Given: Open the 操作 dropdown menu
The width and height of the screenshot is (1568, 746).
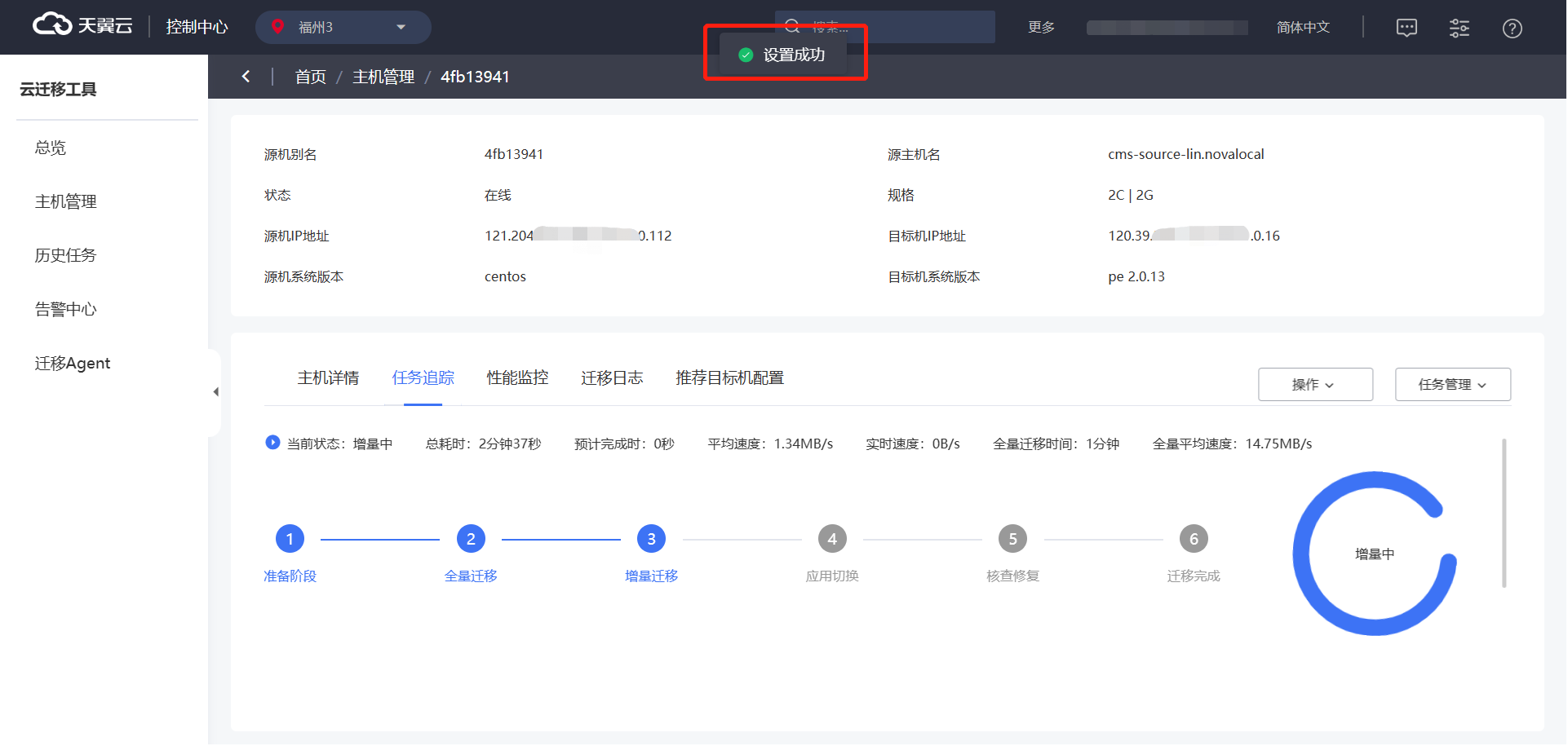Looking at the screenshot, I should click(1314, 384).
